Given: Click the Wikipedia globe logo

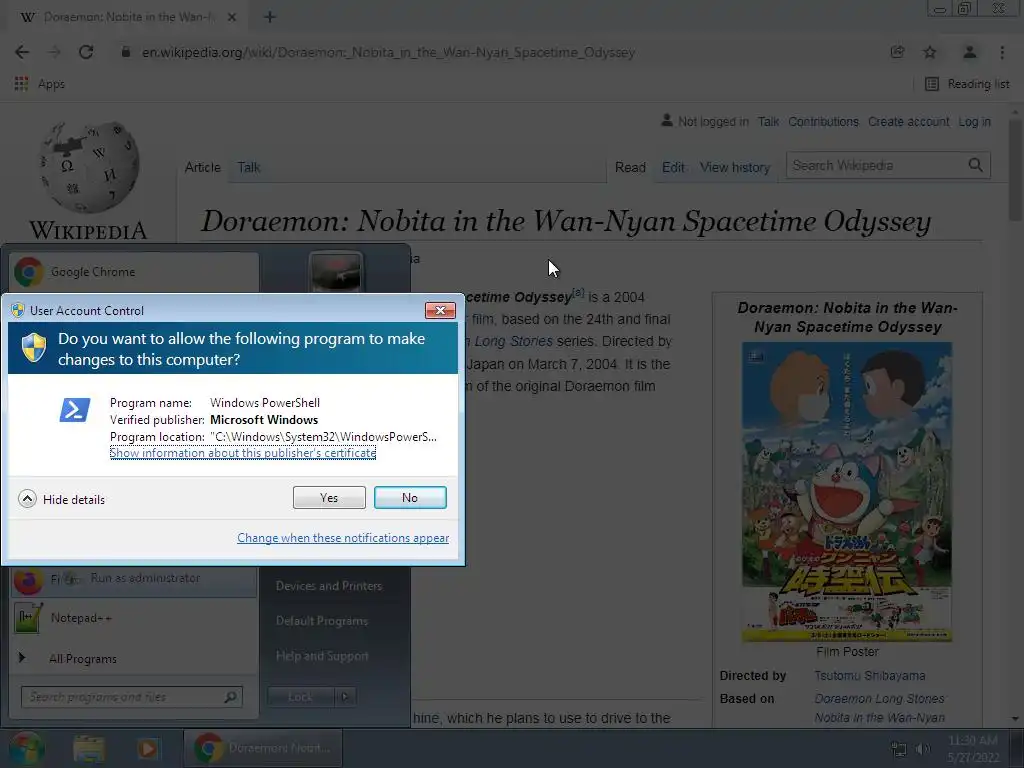Looking at the screenshot, I should [89, 167].
